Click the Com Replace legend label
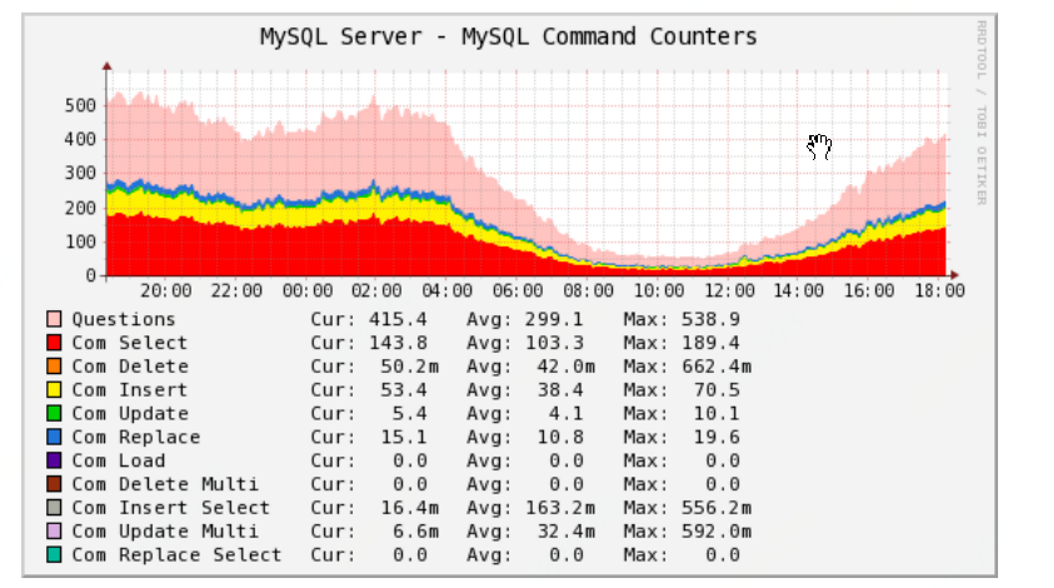The image size is (1054, 588). coord(136,437)
